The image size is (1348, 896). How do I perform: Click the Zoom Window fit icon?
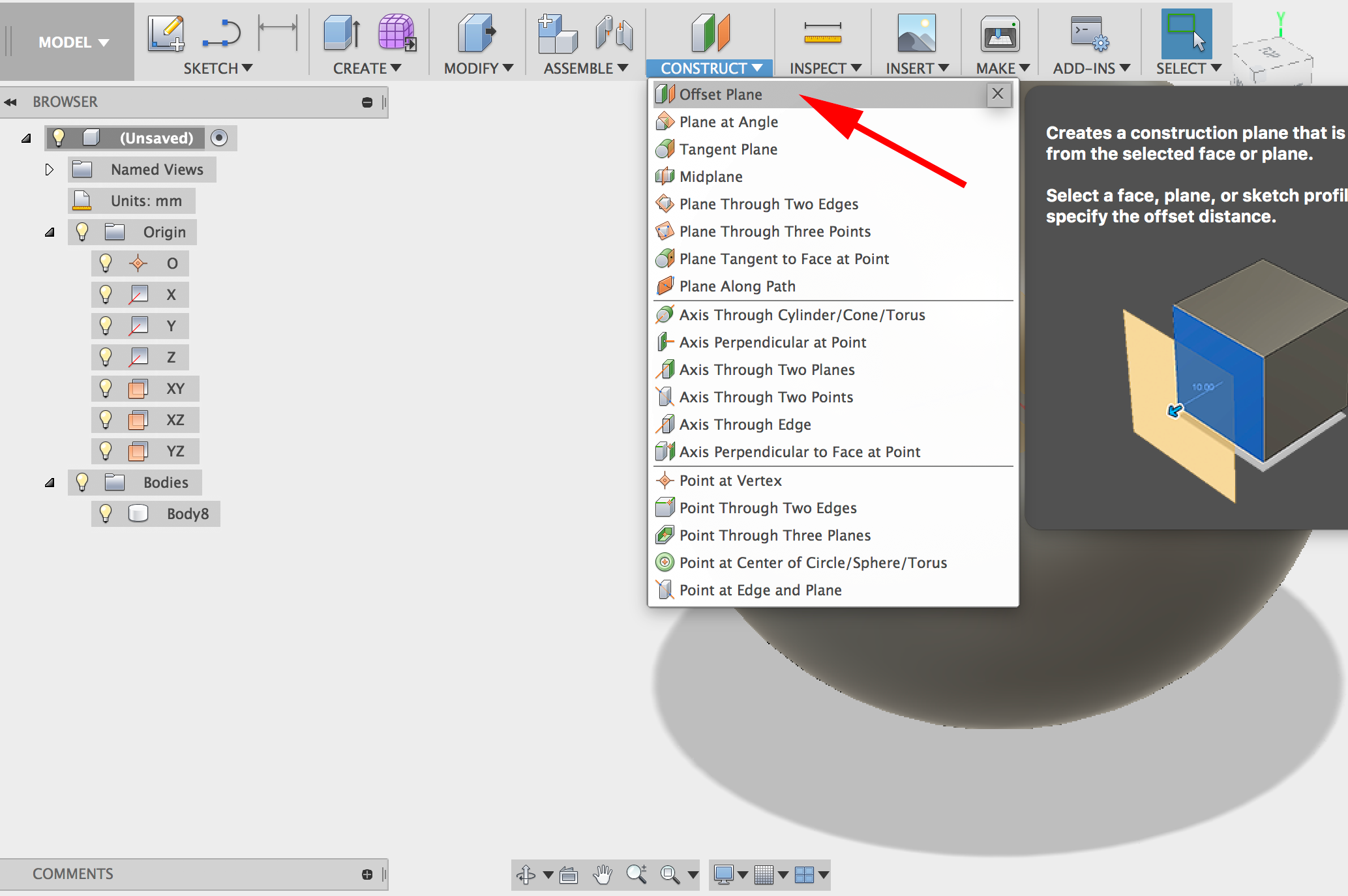(670, 874)
